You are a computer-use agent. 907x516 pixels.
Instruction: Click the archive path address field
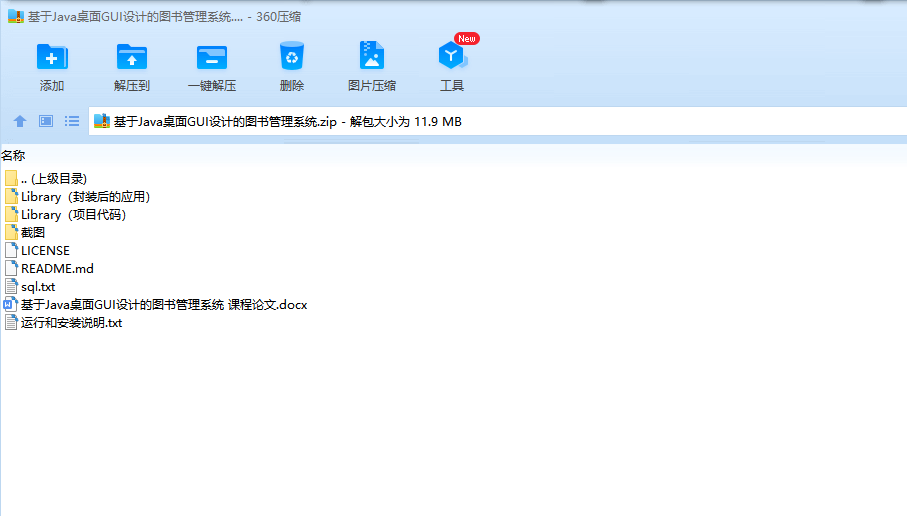[x=497, y=121]
